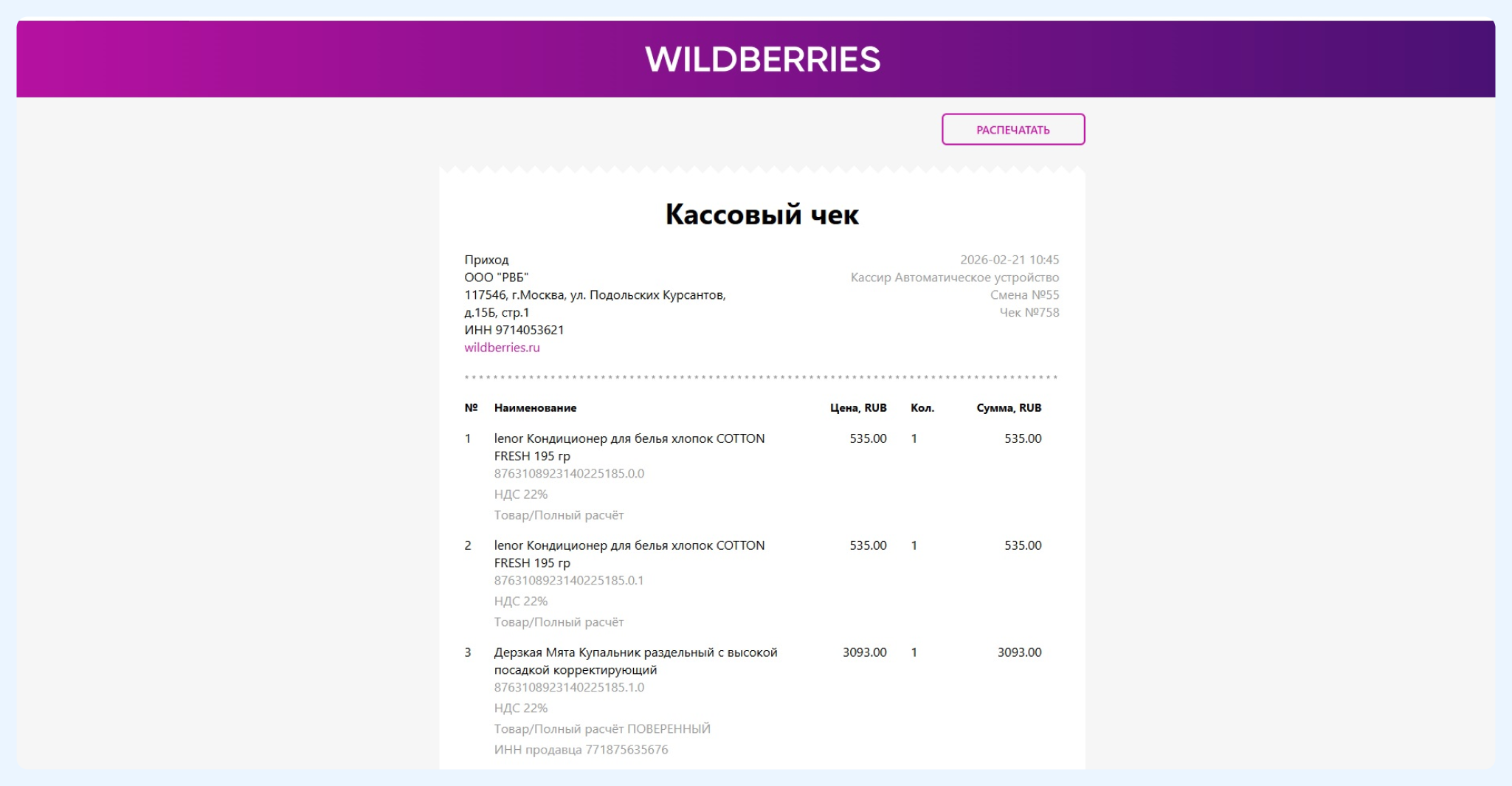Click the Кол. column header
Viewport: 1512px width, 786px height.
[922, 408]
